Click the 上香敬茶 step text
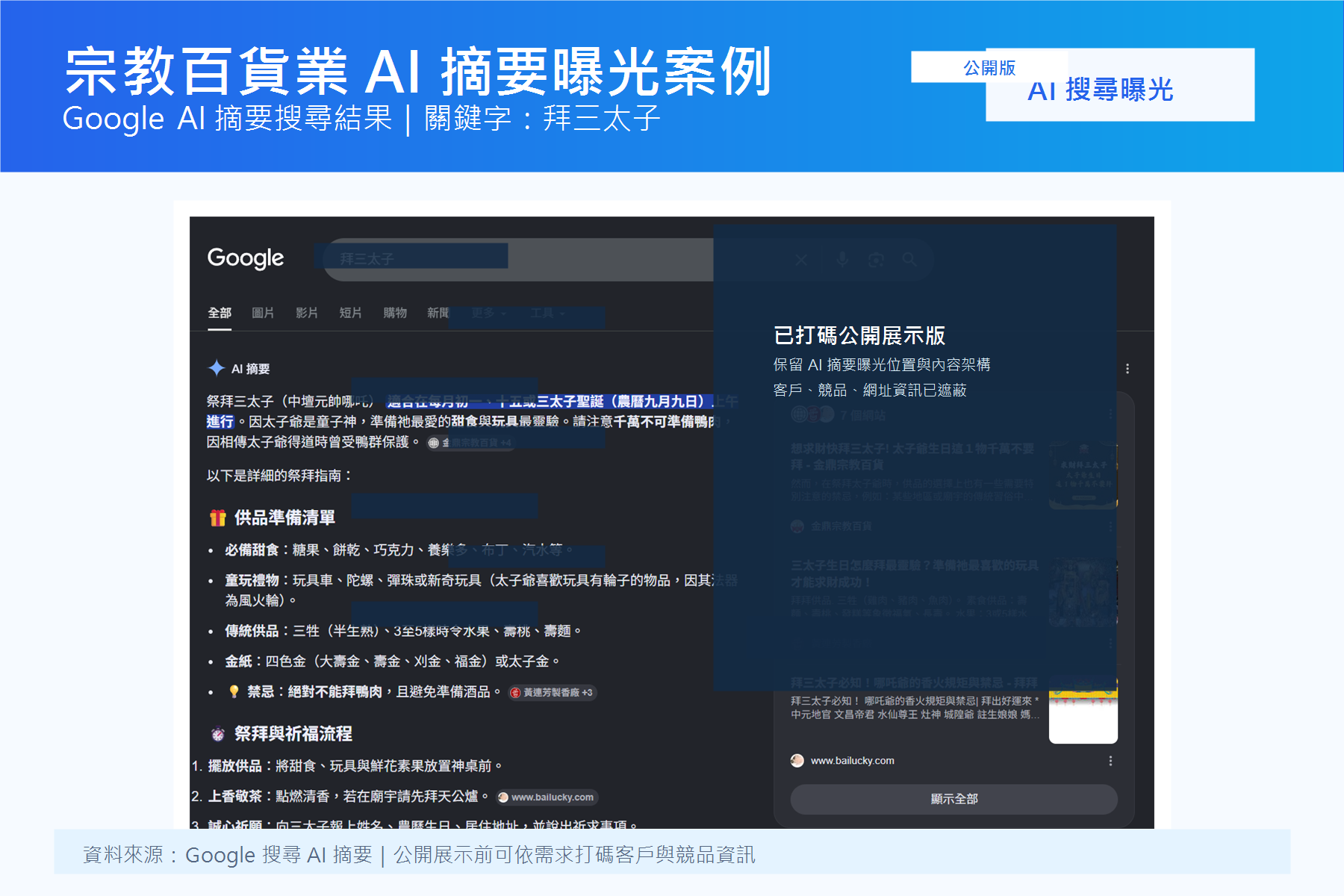This screenshot has width=1344, height=896. click(348, 797)
